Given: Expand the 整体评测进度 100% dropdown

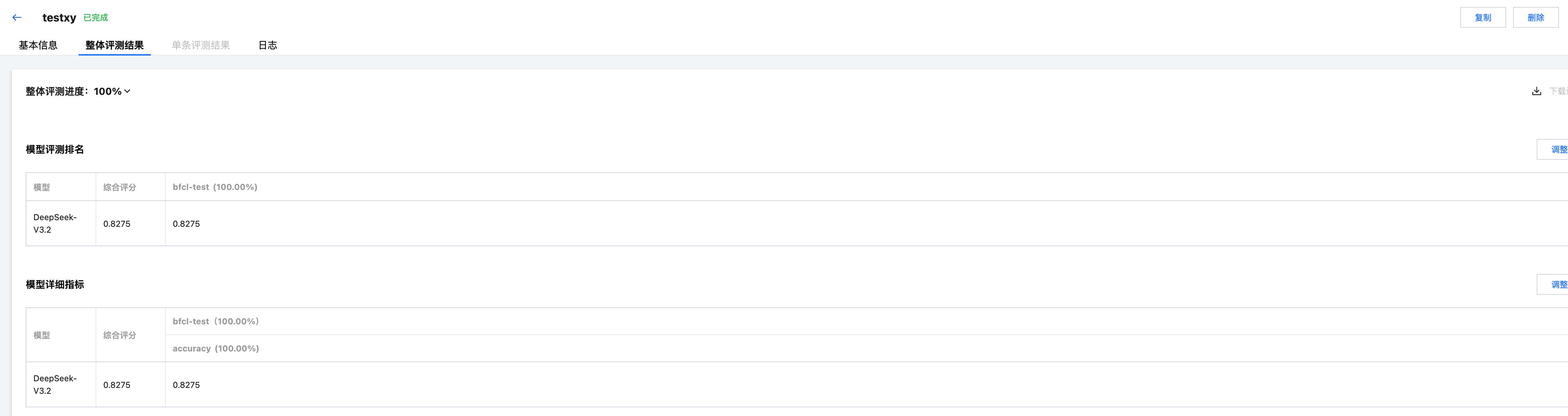Looking at the screenshot, I should click(126, 91).
